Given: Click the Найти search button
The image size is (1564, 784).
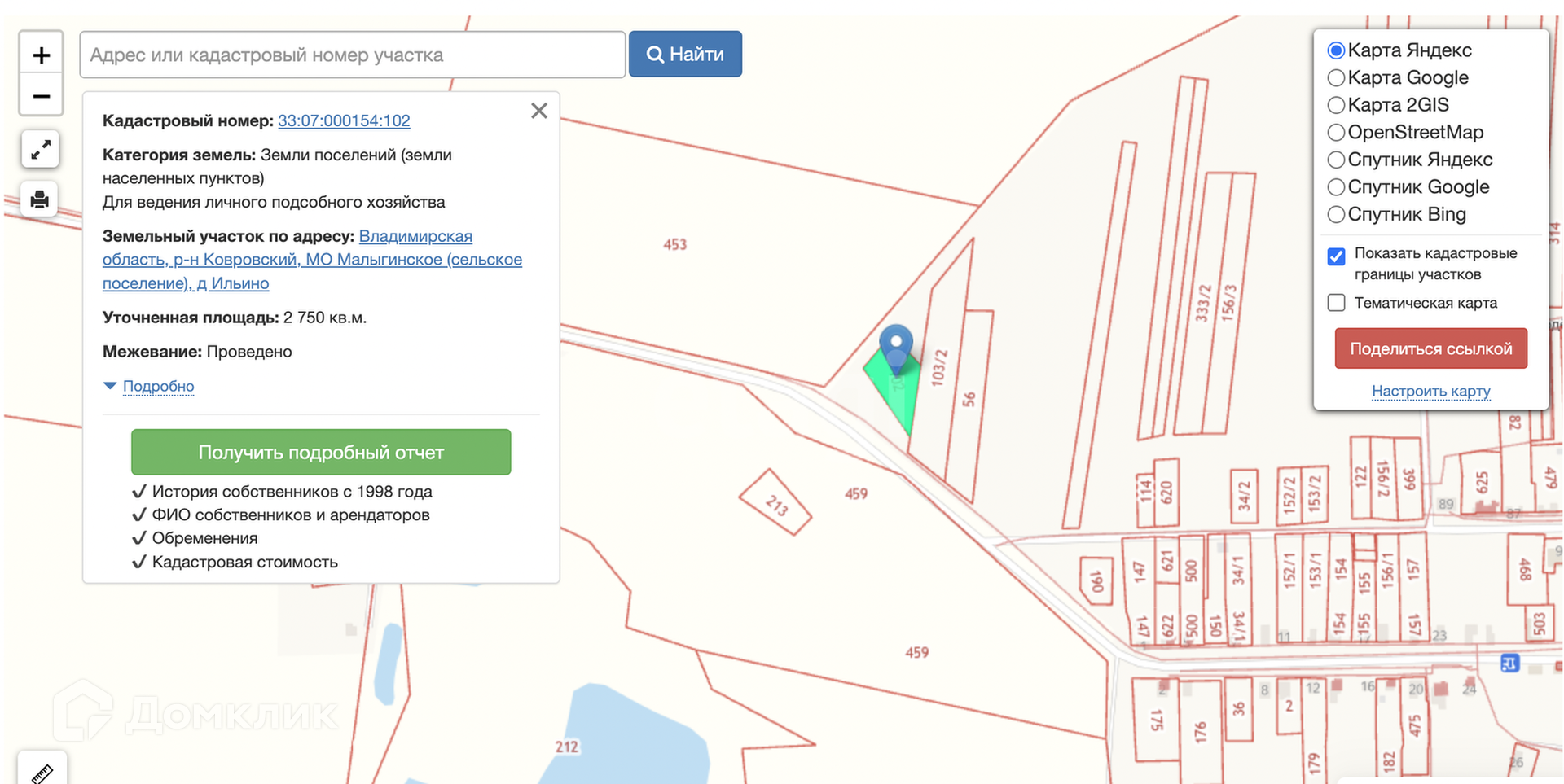Looking at the screenshot, I should point(685,55).
